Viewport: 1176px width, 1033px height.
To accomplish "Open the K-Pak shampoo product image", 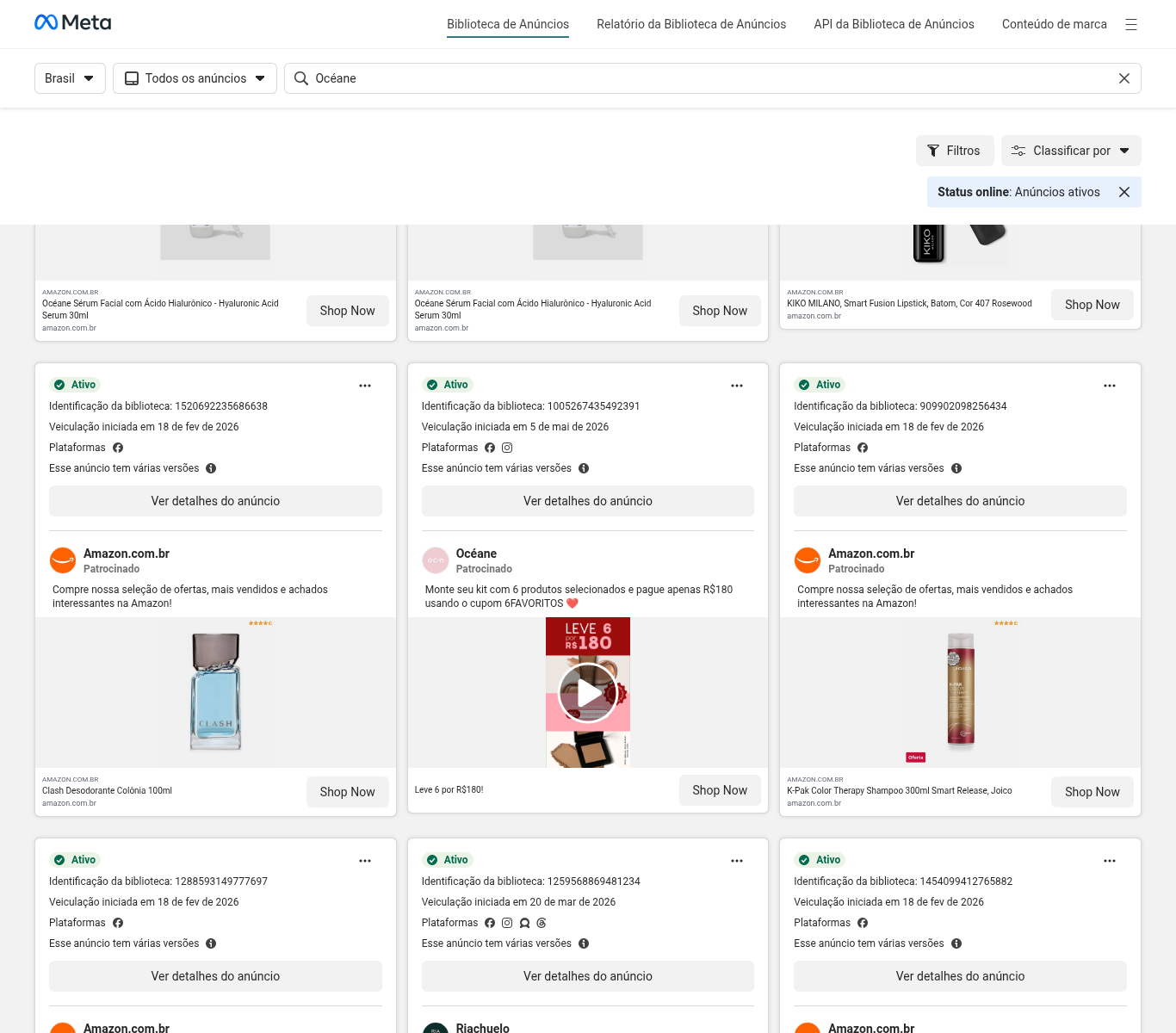I will click(x=961, y=692).
